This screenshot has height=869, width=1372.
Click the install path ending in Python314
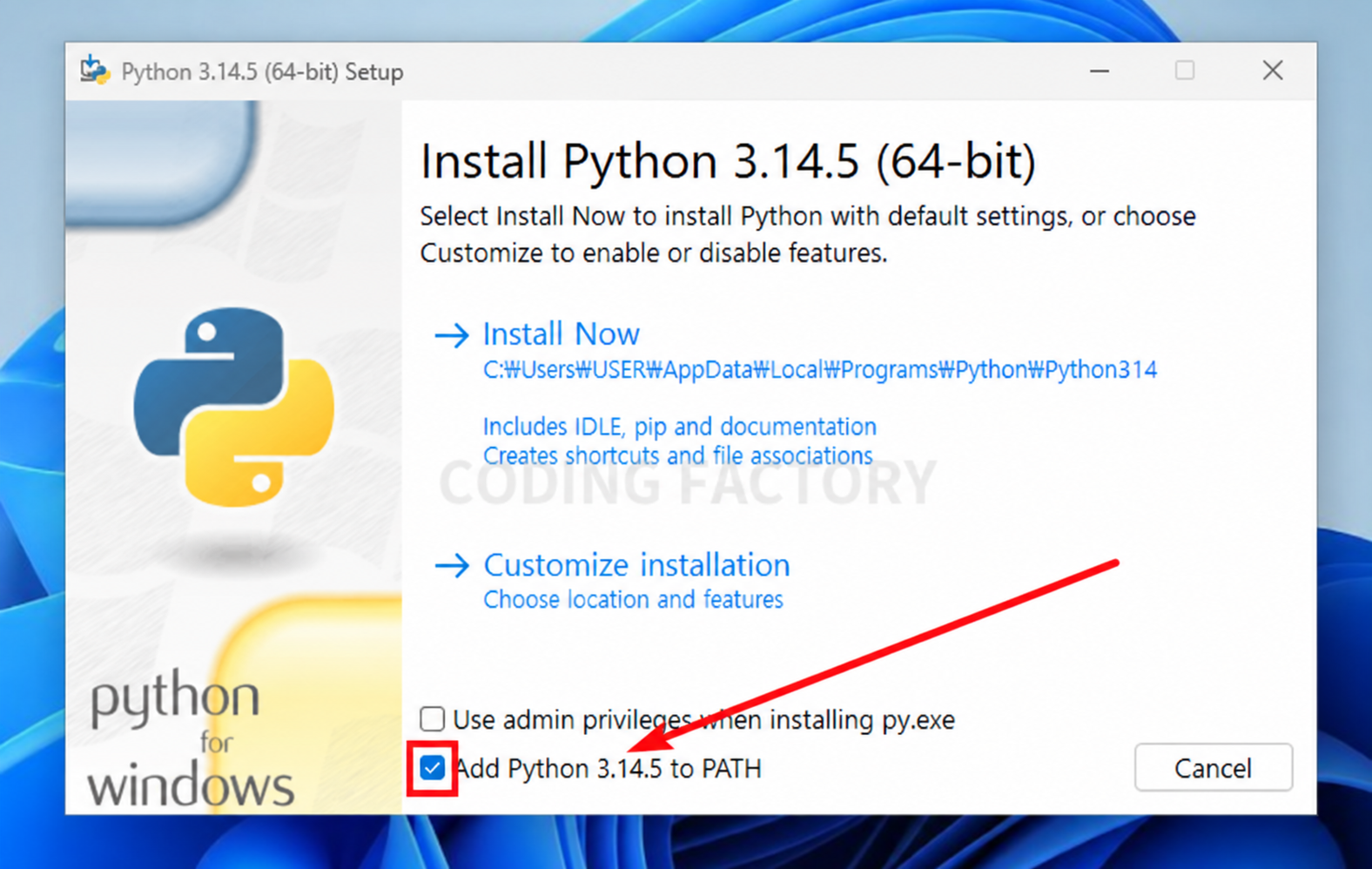[820, 370]
